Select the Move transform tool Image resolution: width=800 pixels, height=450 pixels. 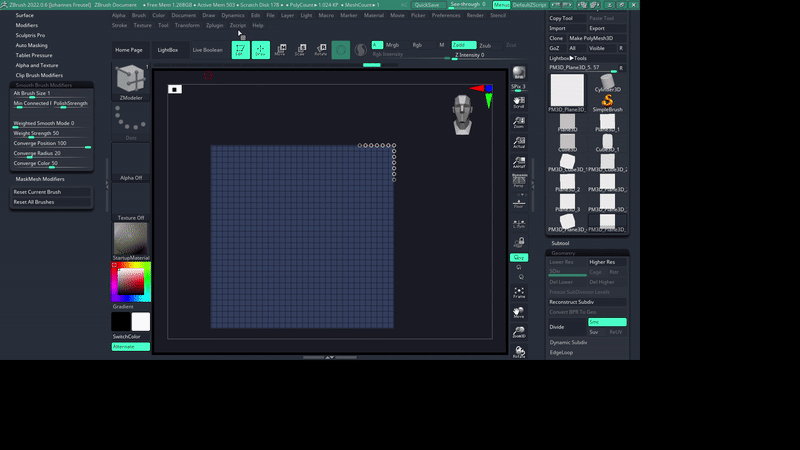coord(280,50)
